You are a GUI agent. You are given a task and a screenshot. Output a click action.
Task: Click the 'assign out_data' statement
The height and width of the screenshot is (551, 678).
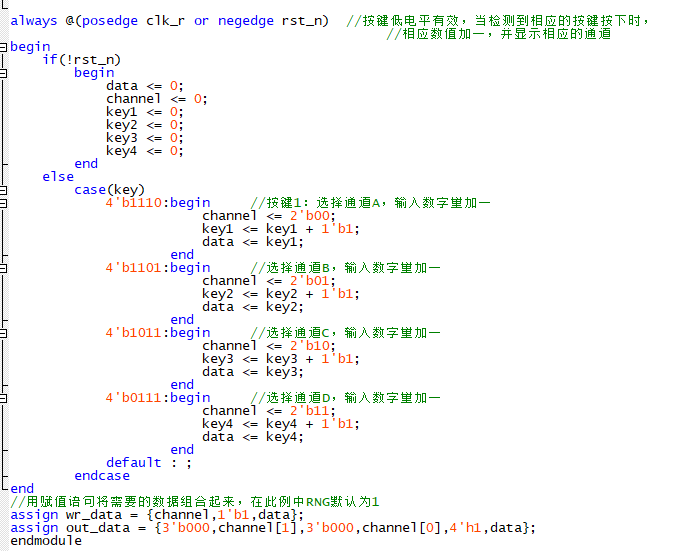(273, 528)
